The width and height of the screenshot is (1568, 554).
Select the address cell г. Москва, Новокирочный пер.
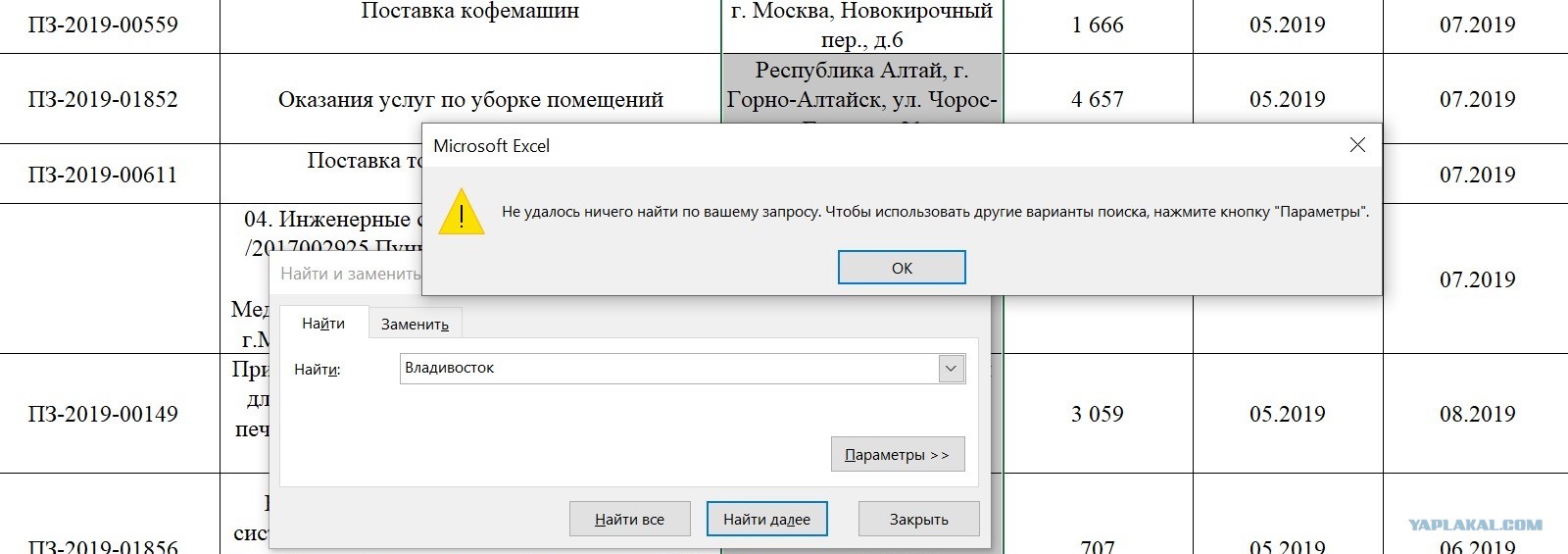(862, 25)
